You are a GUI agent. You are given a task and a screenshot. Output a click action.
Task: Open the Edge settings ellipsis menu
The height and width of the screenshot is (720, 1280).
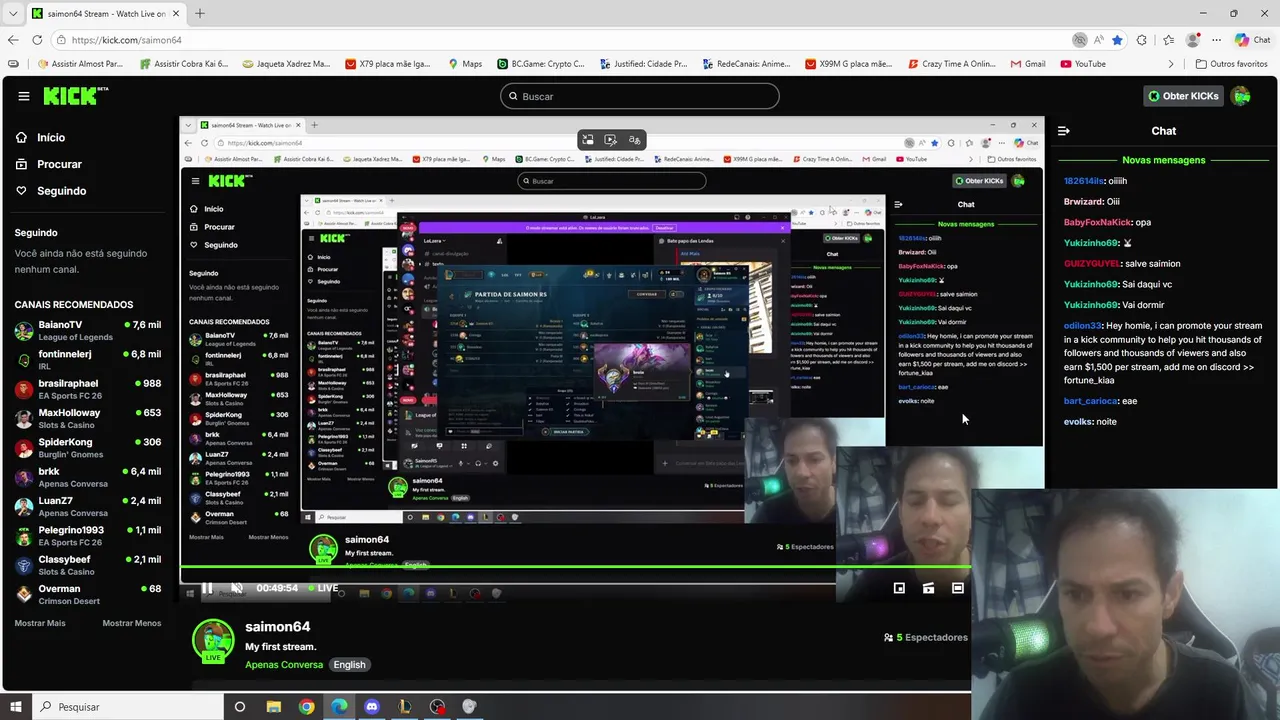(x=1216, y=40)
